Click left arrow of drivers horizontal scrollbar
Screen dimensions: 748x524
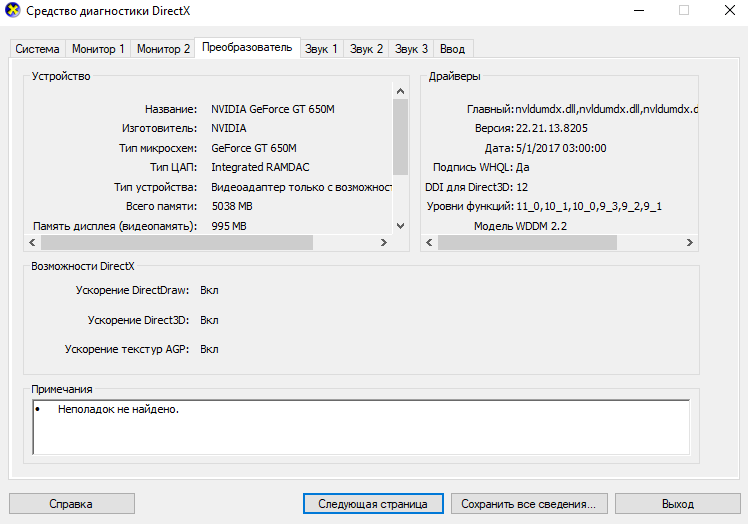(429, 242)
